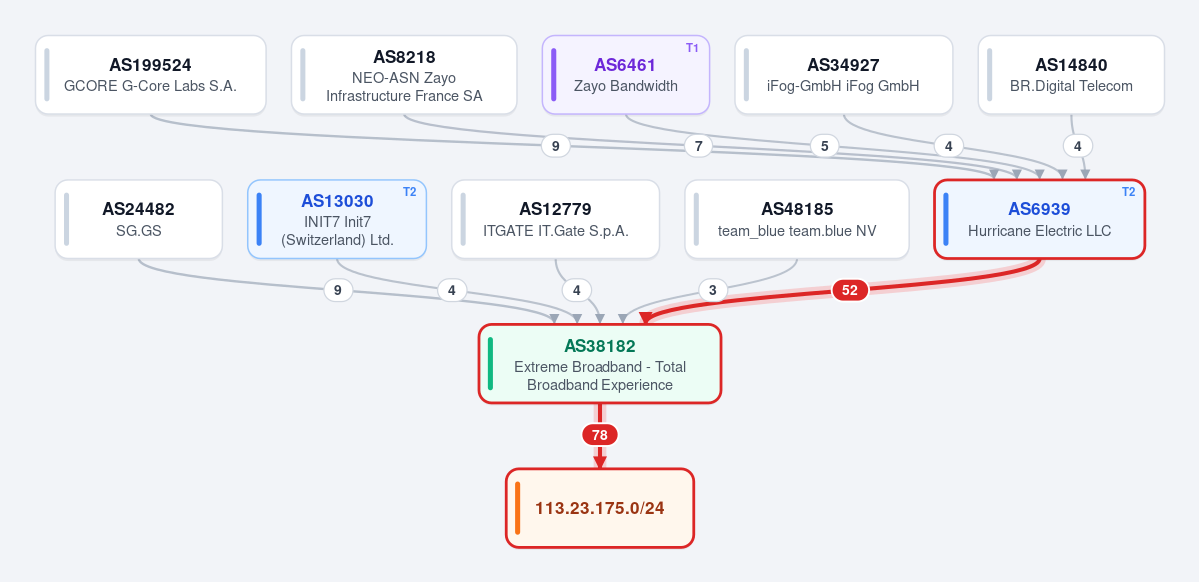Viewport: 1199px width, 582px height.
Task: Click the T2 badge on AS13030
Action: pos(409,192)
